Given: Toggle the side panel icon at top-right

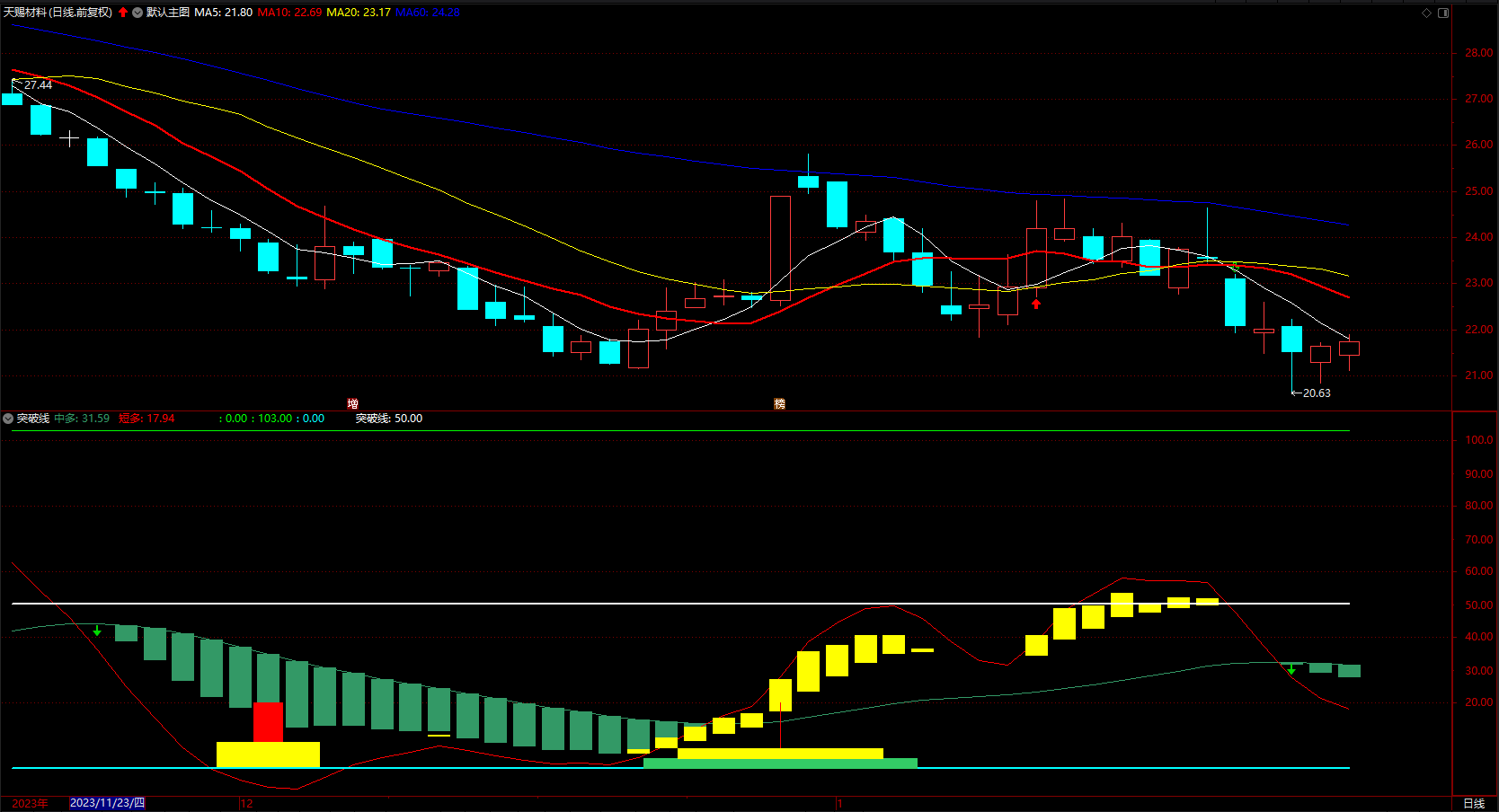Looking at the screenshot, I should [x=1443, y=13].
